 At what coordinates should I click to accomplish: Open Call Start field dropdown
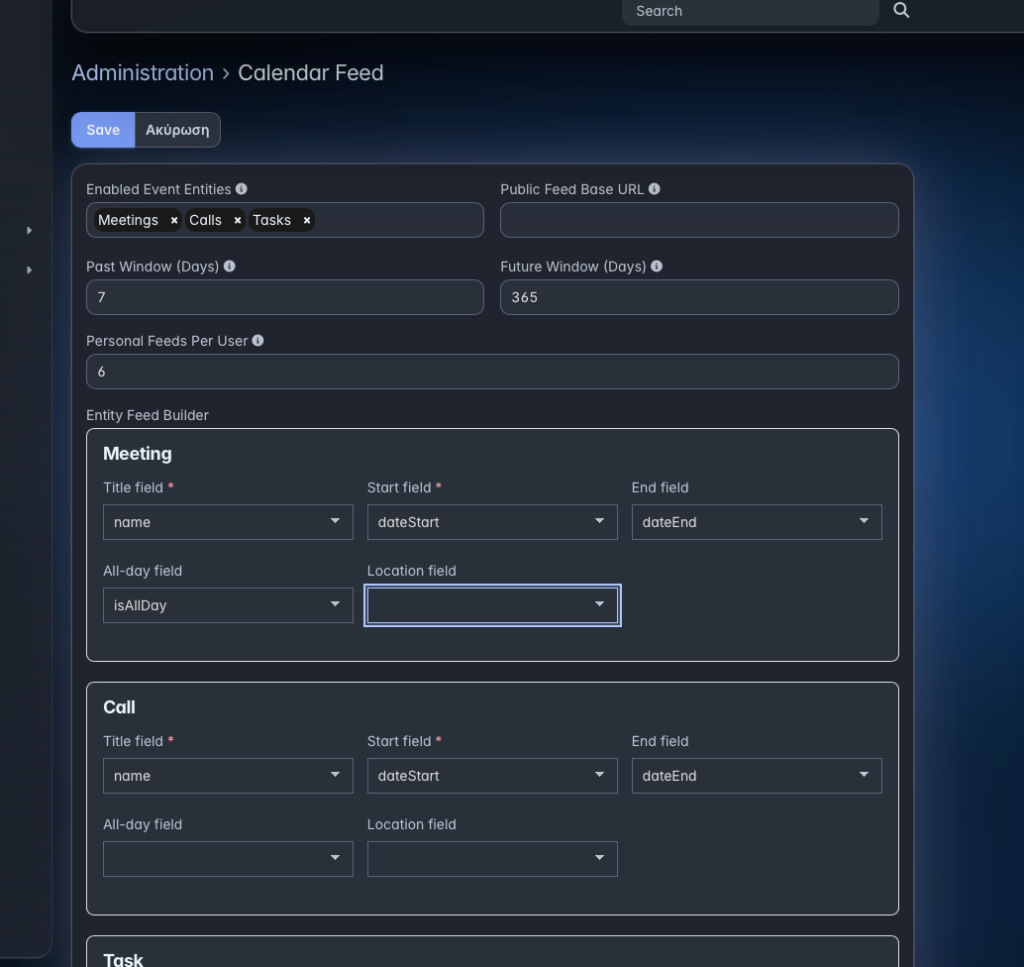pos(492,776)
